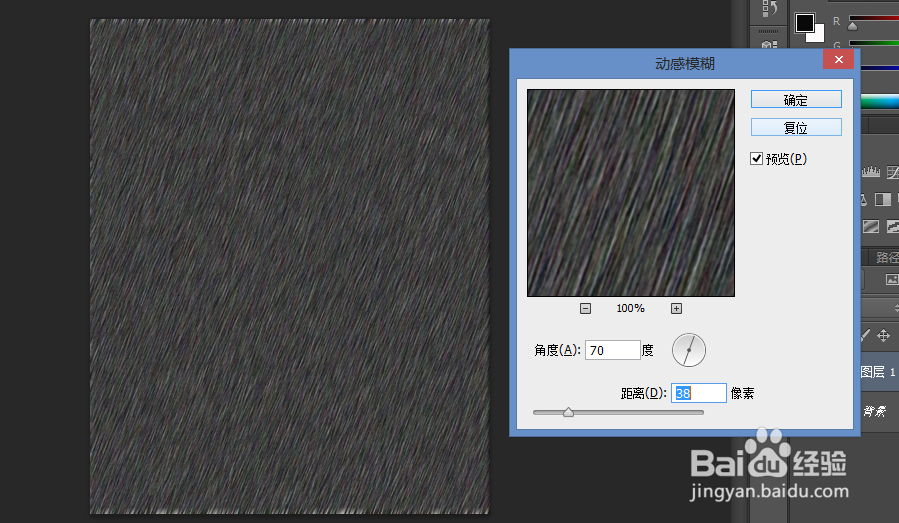Switch to the 路径 paths tab
This screenshot has width=899, height=523.
pos(888,257)
